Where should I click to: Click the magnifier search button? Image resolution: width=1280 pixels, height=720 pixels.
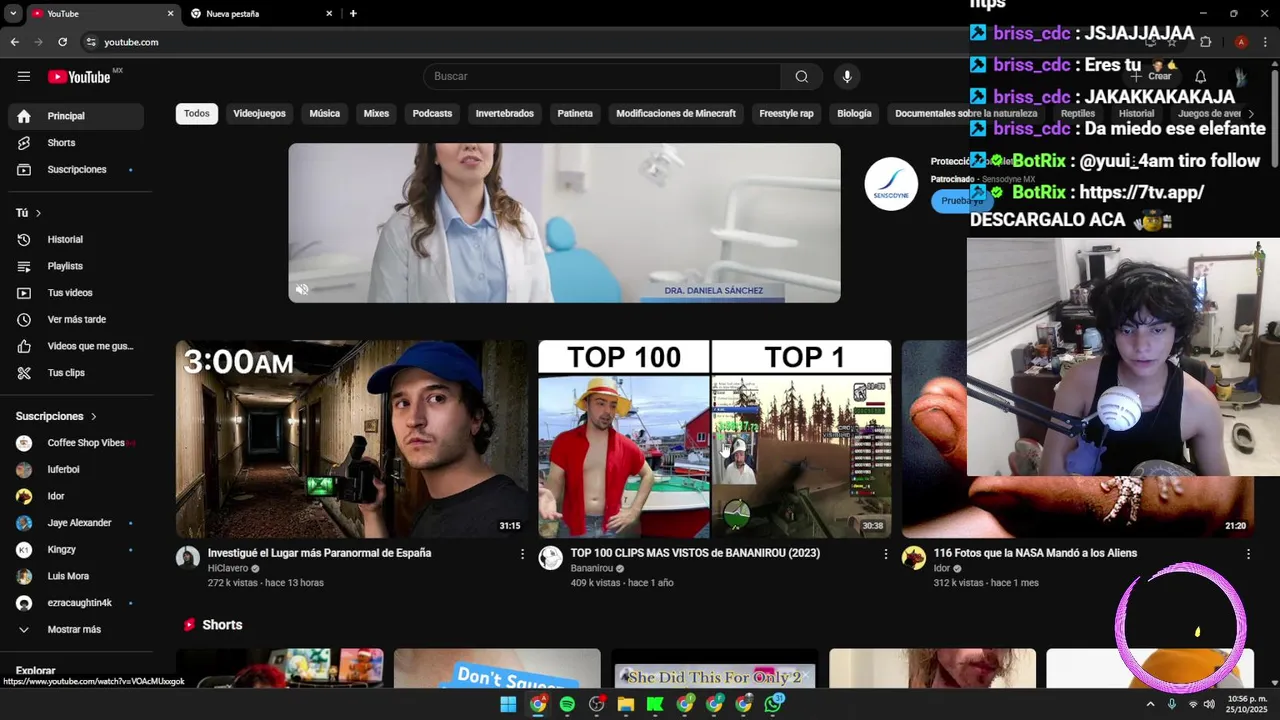click(x=801, y=77)
